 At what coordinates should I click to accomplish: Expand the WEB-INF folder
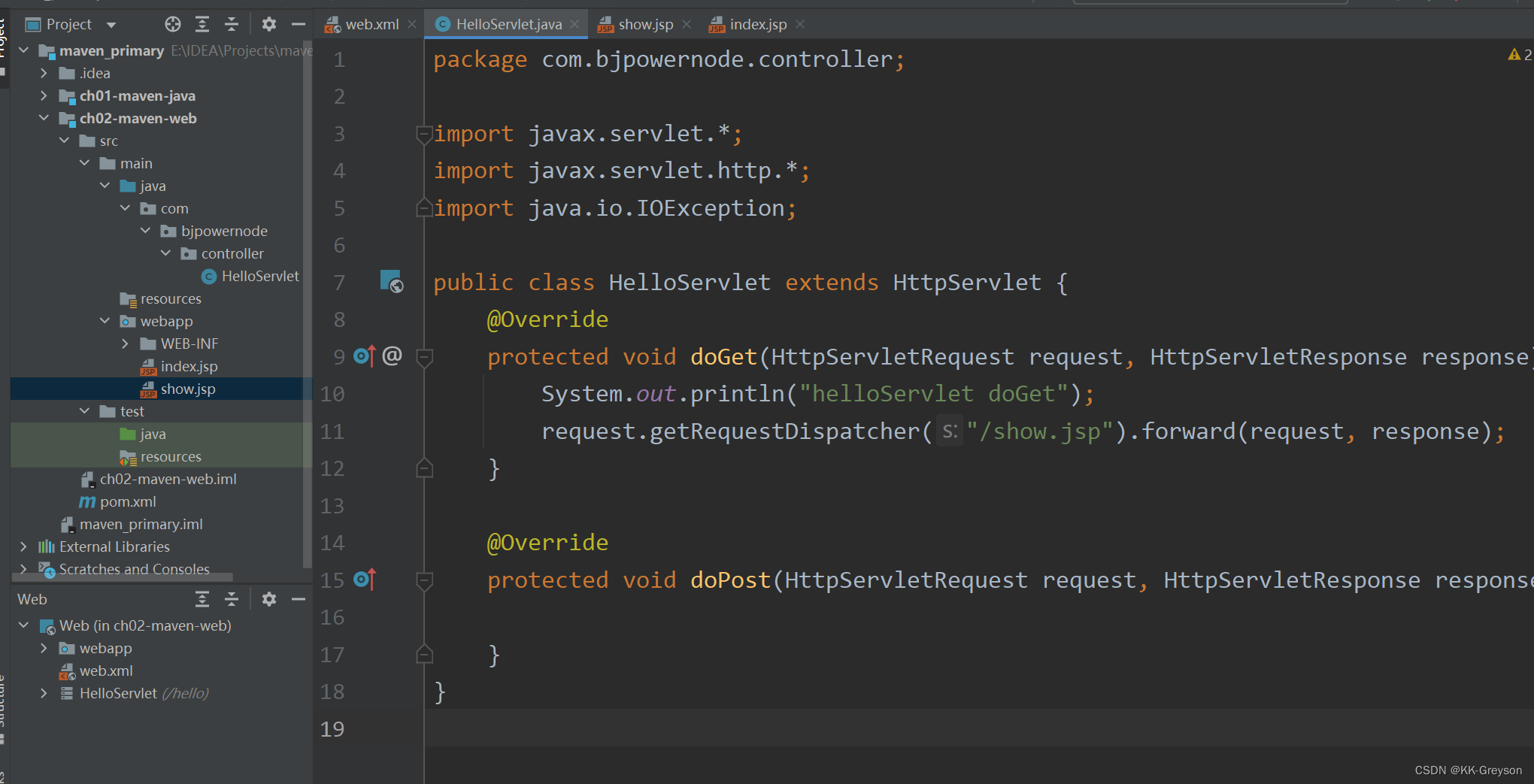click(x=125, y=344)
